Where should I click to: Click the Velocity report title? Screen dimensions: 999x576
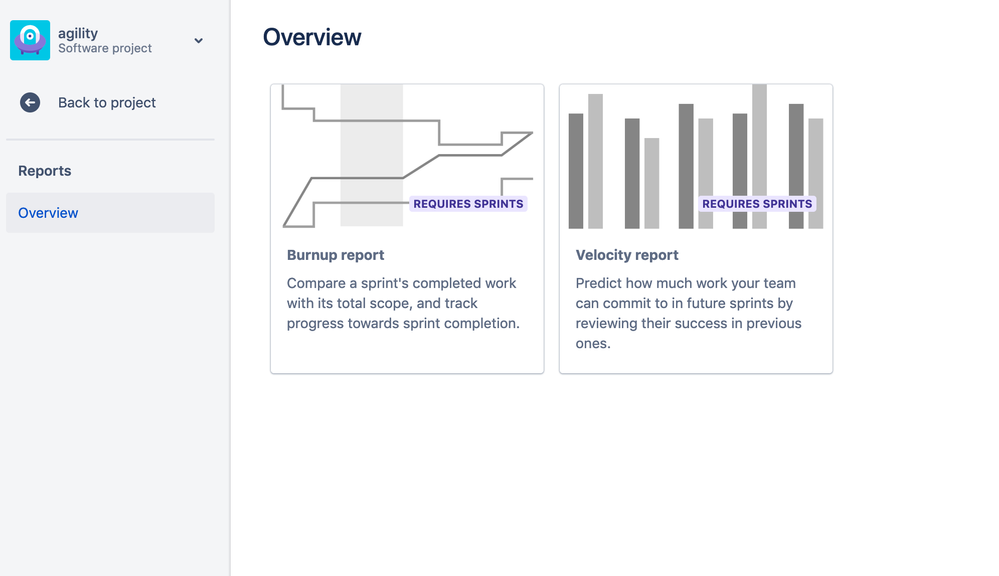pos(627,255)
